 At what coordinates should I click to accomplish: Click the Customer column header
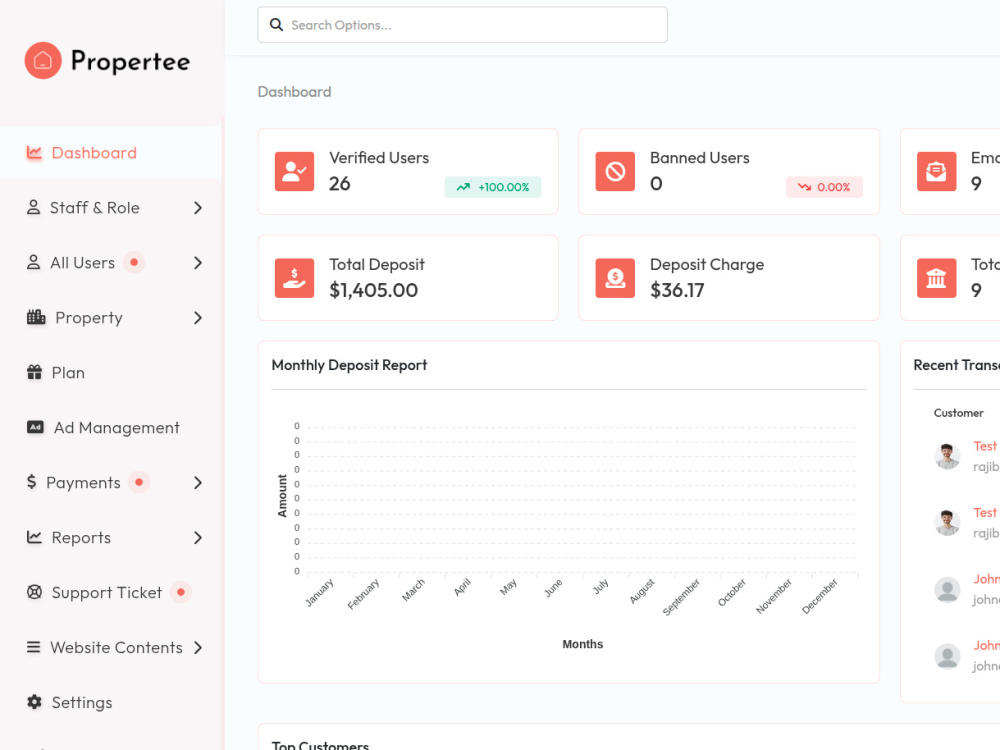(959, 413)
